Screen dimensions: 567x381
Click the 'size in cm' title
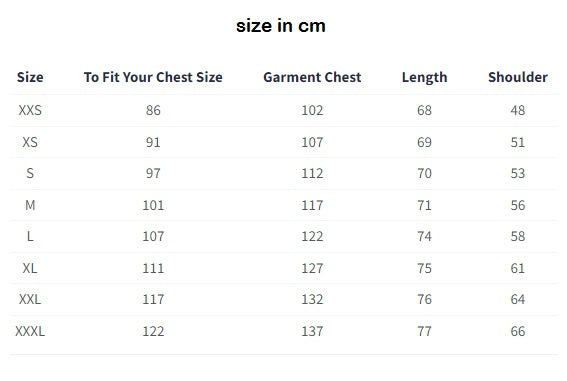[x=281, y=26]
